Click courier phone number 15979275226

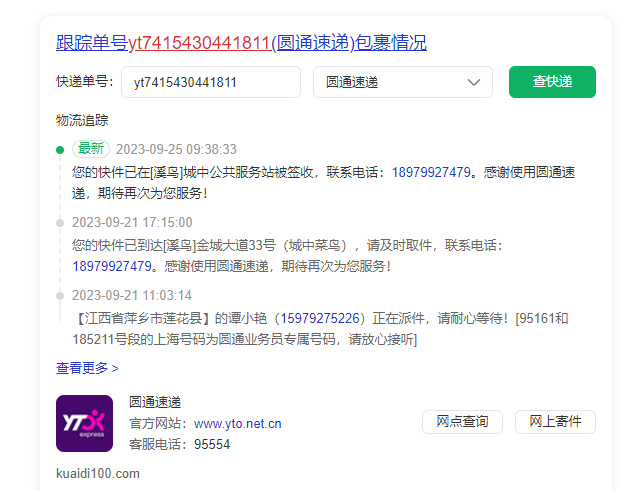tap(320, 318)
